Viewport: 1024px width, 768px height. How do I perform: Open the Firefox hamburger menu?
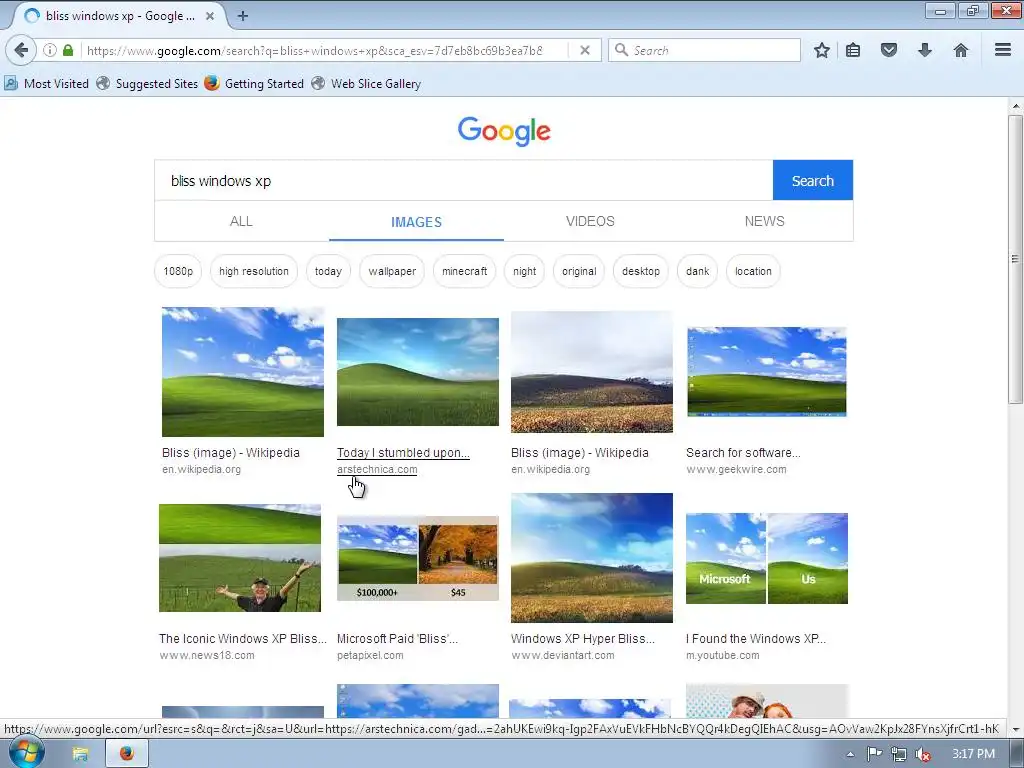pyautogui.click(x=1003, y=50)
